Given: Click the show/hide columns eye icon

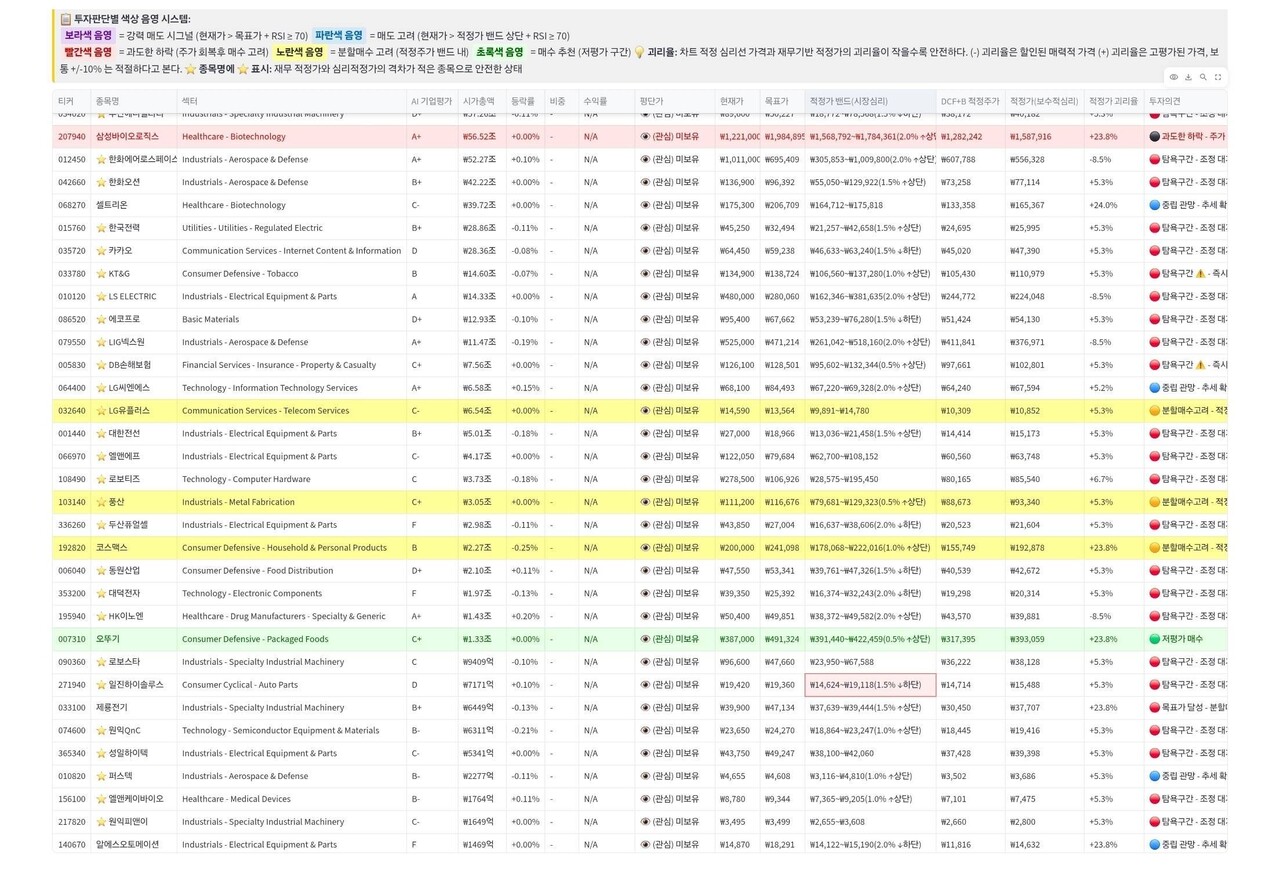Looking at the screenshot, I should coord(1173,77).
